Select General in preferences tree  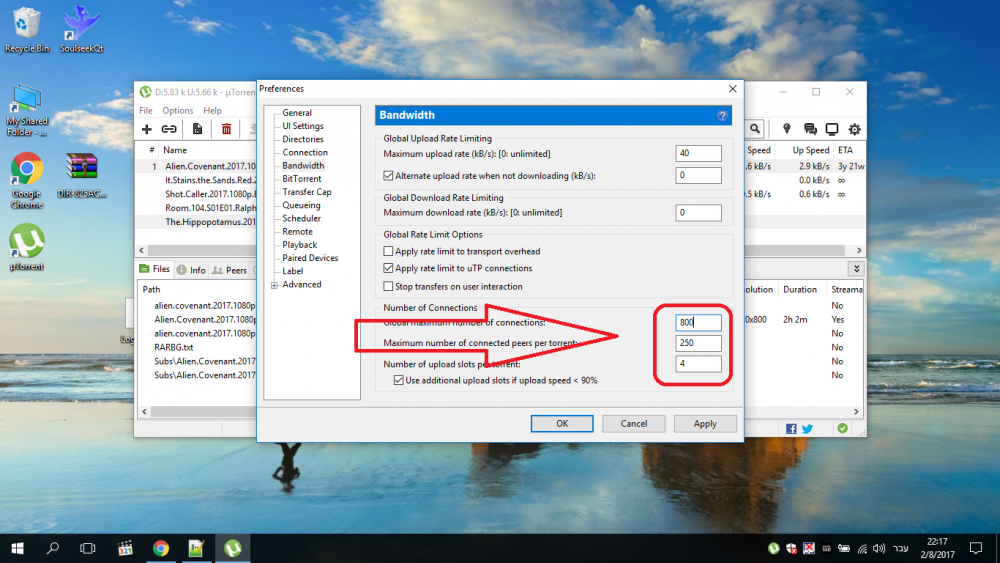tap(297, 113)
